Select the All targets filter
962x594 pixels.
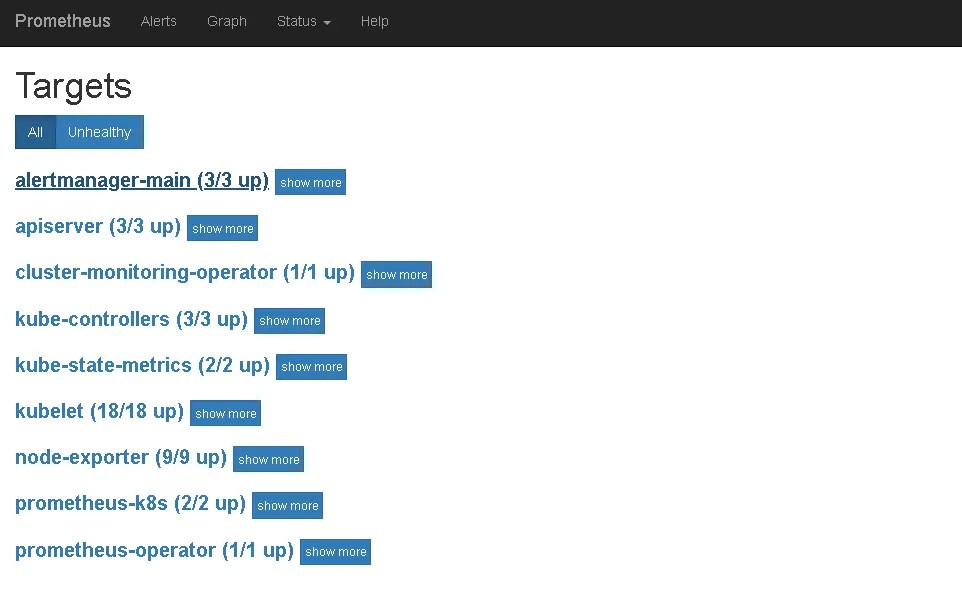pyautogui.click(x=35, y=132)
